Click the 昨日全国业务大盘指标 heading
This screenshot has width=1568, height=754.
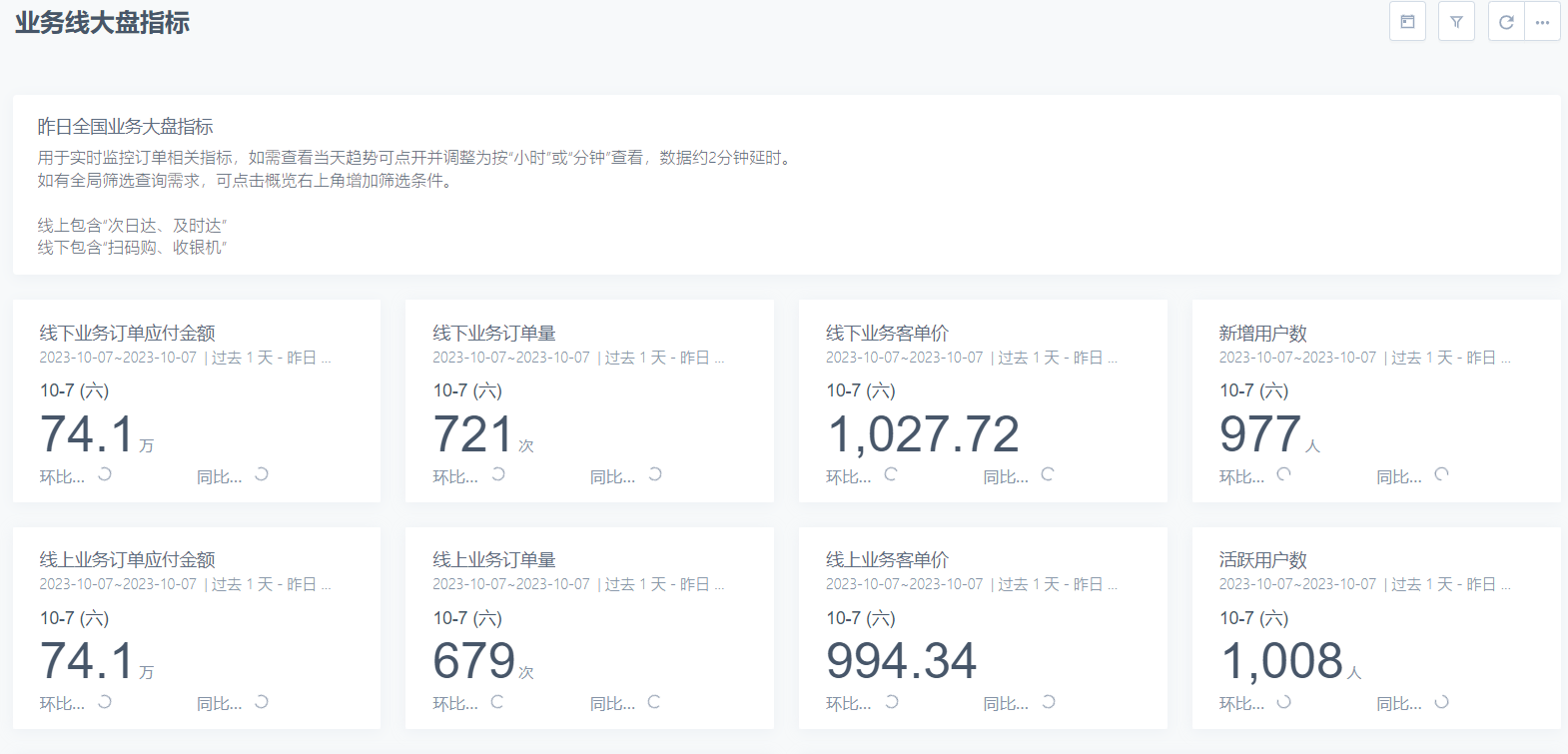tap(126, 127)
